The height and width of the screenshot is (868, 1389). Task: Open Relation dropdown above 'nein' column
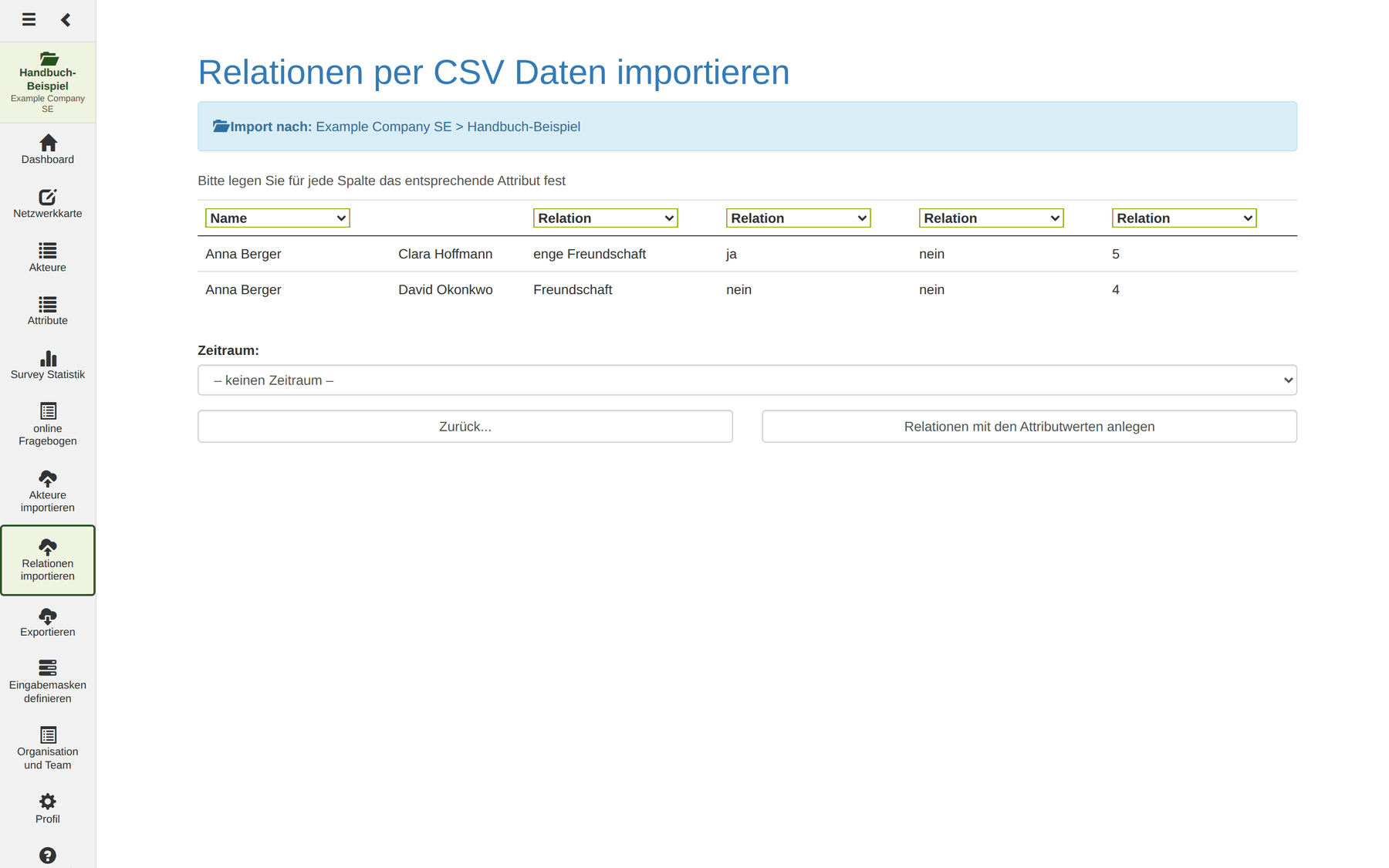tap(992, 218)
